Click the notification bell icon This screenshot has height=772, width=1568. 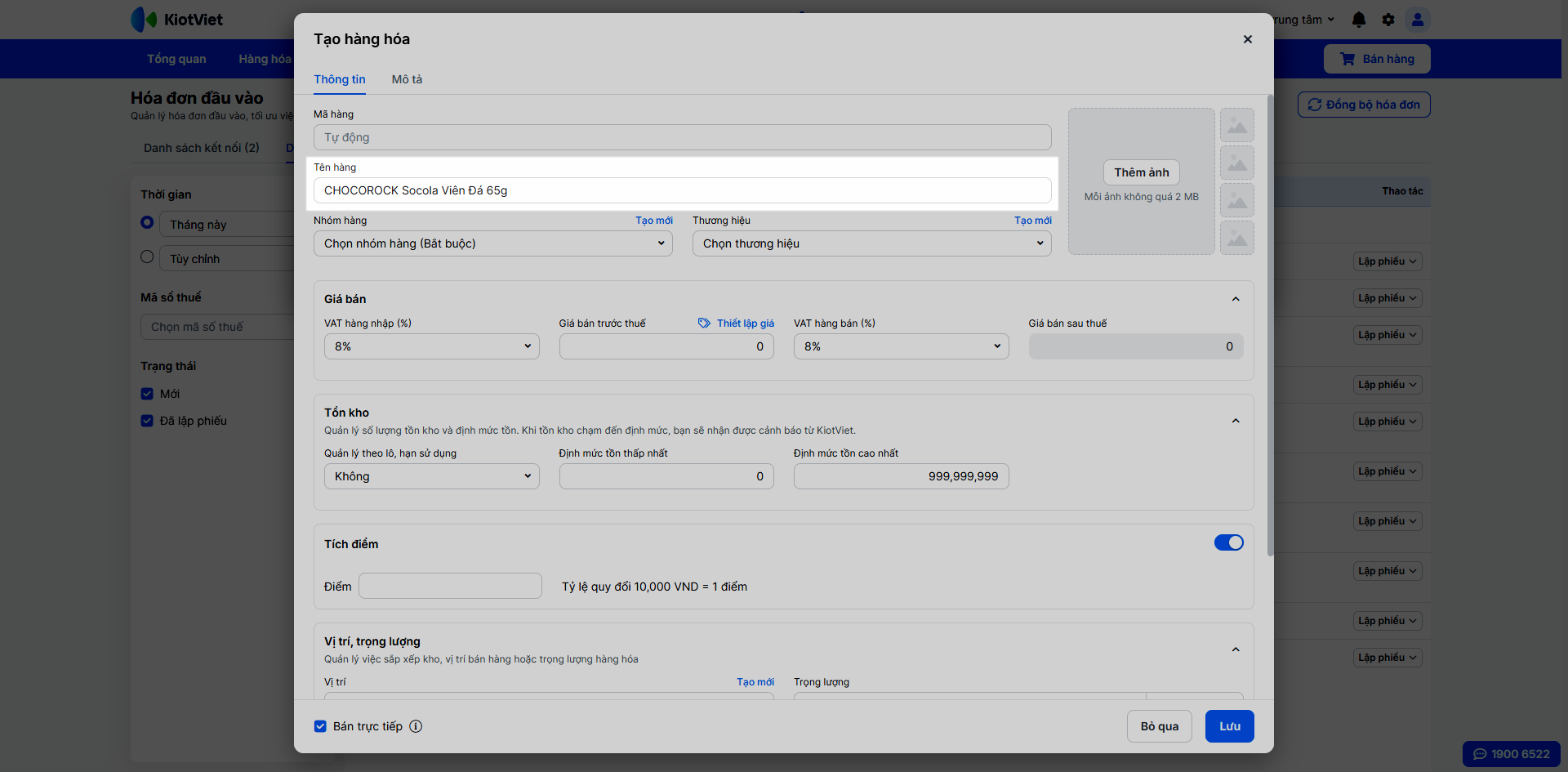coord(1358,20)
